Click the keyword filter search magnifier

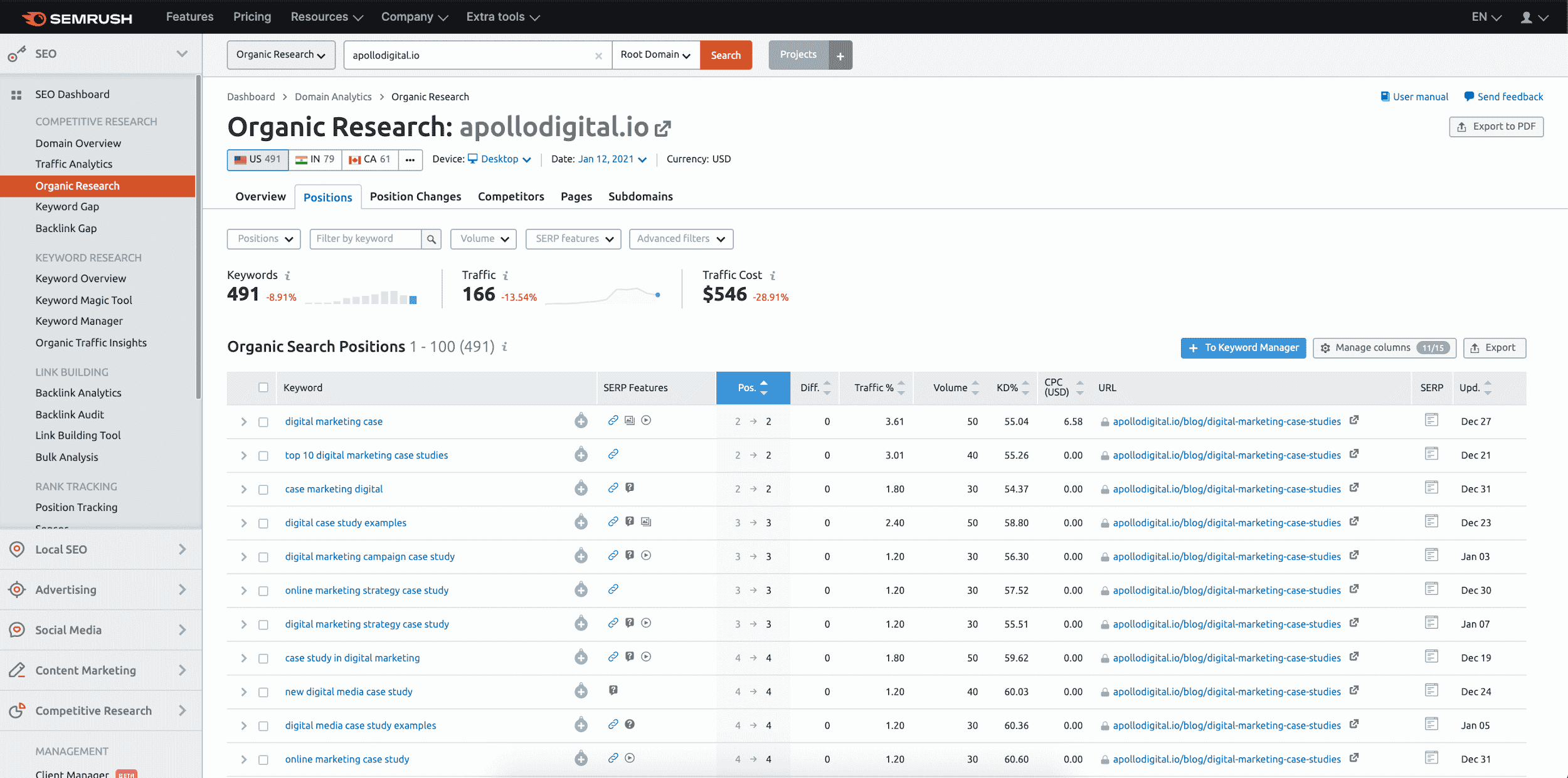point(431,239)
